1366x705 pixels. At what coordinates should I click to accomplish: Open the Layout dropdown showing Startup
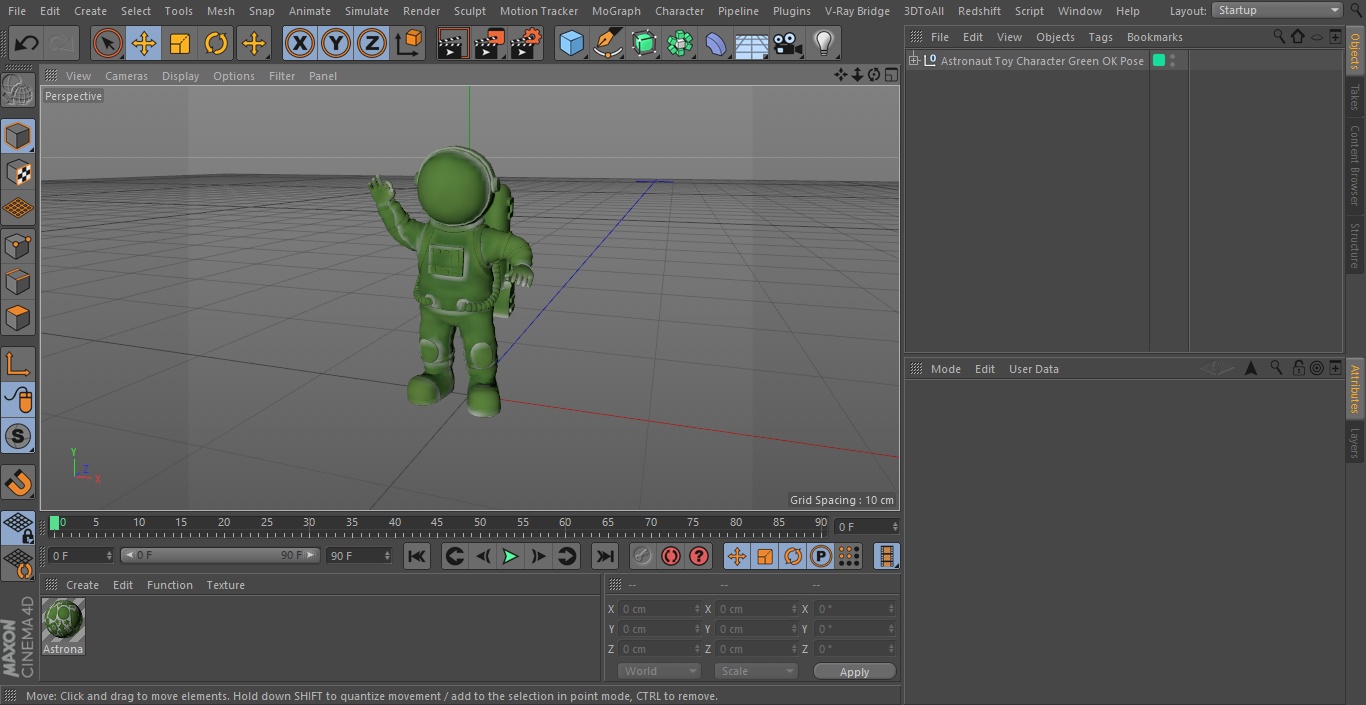click(x=1278, y=10)
